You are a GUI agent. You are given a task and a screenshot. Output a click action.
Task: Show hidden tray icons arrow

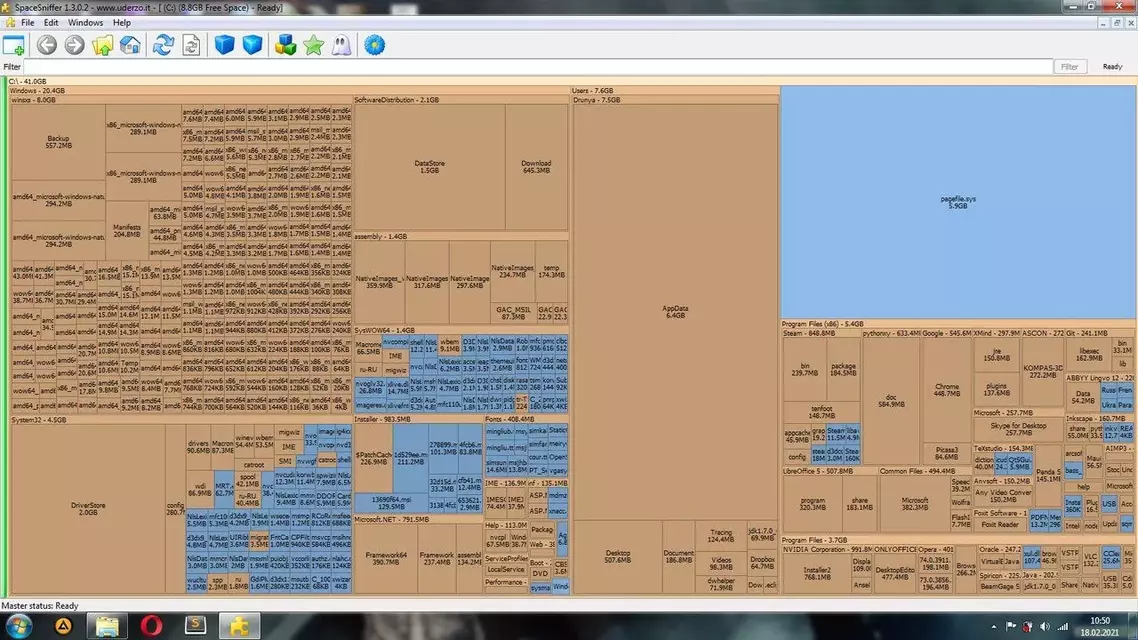coord(994,626)
